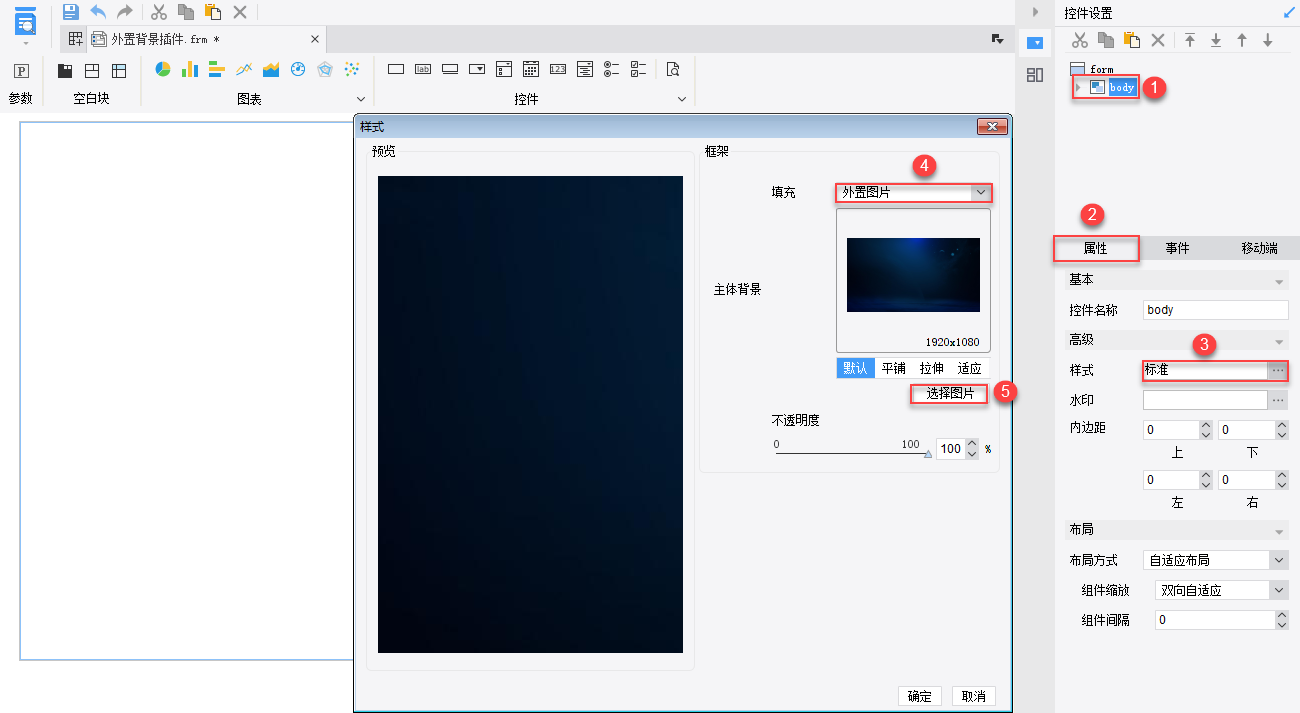Select 默认 image layout option
The image size is (1300, 713).
[855, 368]
